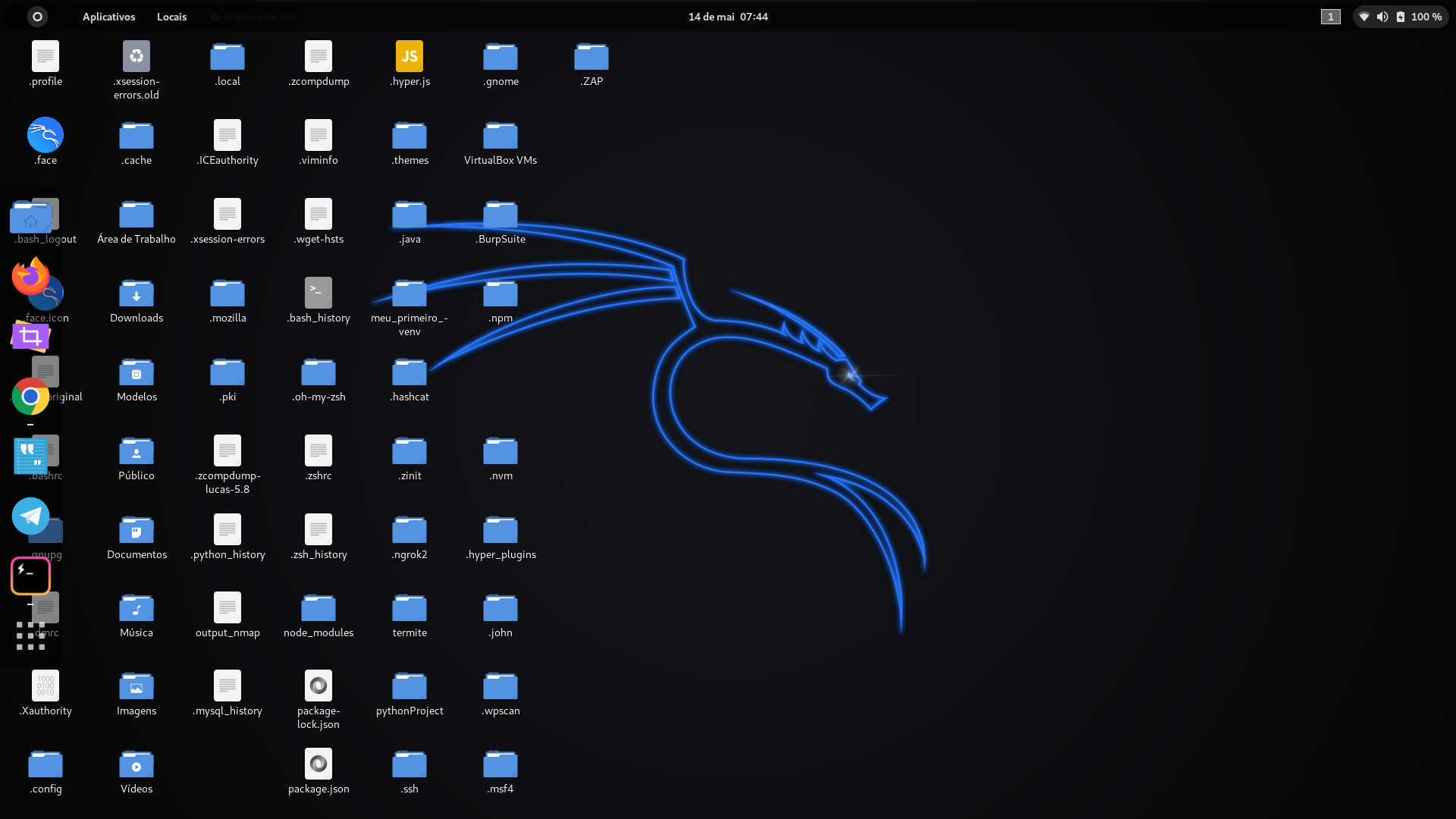Select the .npm folder

tap(500, 293)
